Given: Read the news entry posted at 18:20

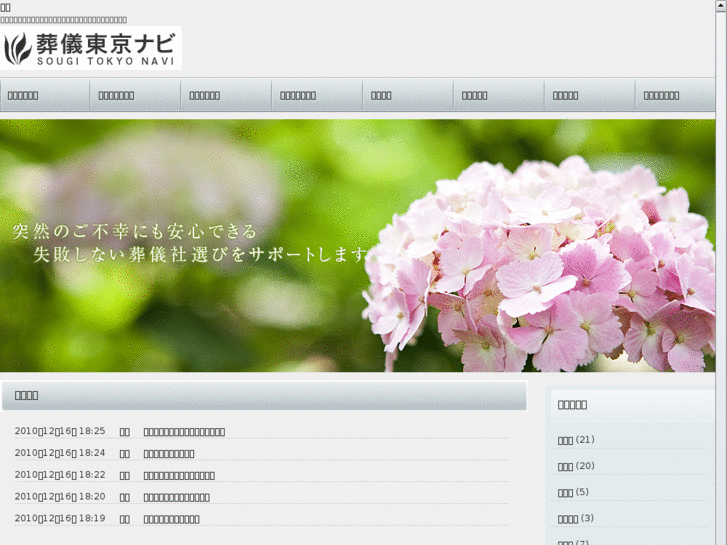Looking at the screenshot, I should [x=176, y=497].
